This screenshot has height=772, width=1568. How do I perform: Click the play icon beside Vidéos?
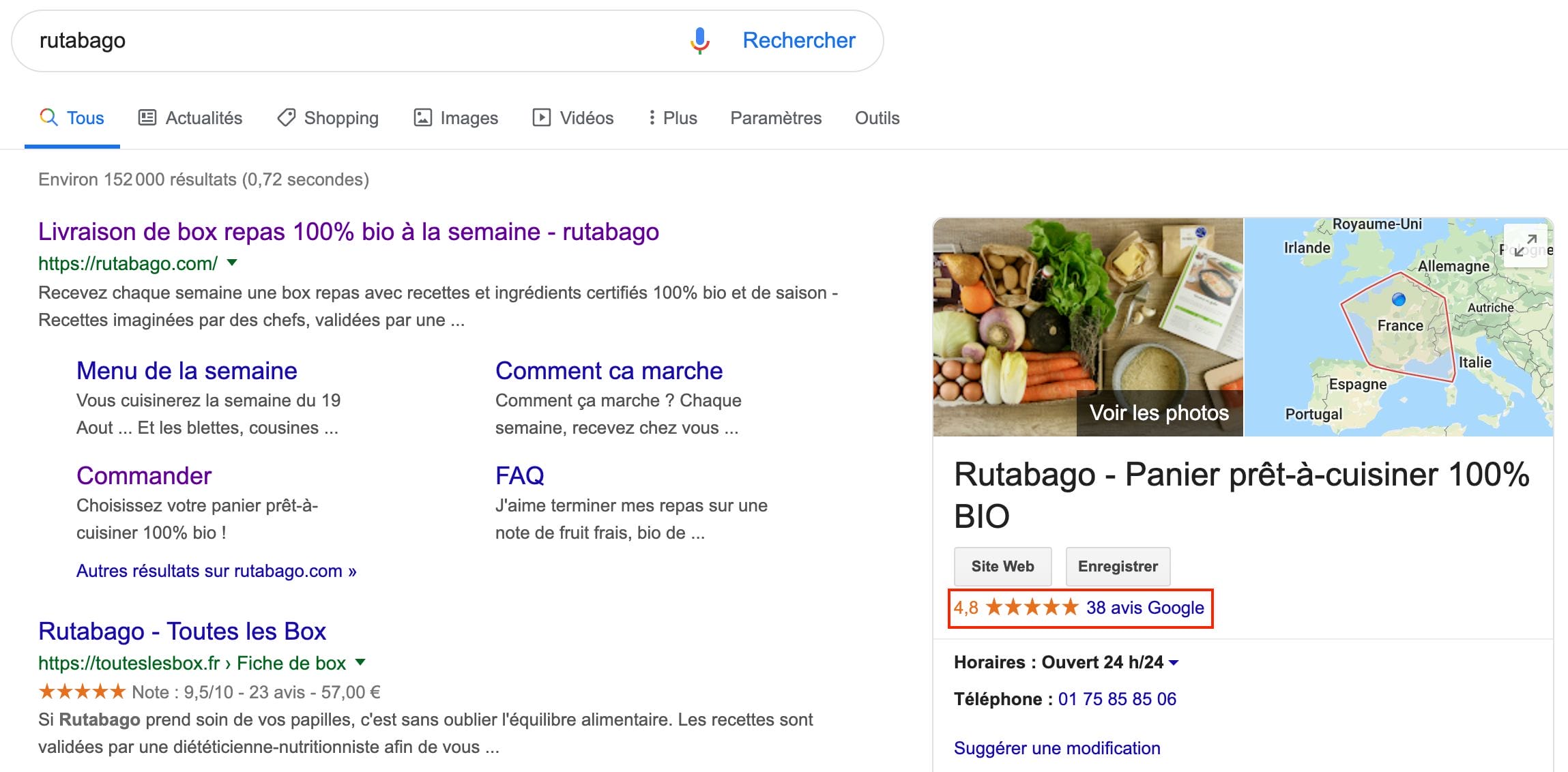pyautogui.click(x=541, y=117)
